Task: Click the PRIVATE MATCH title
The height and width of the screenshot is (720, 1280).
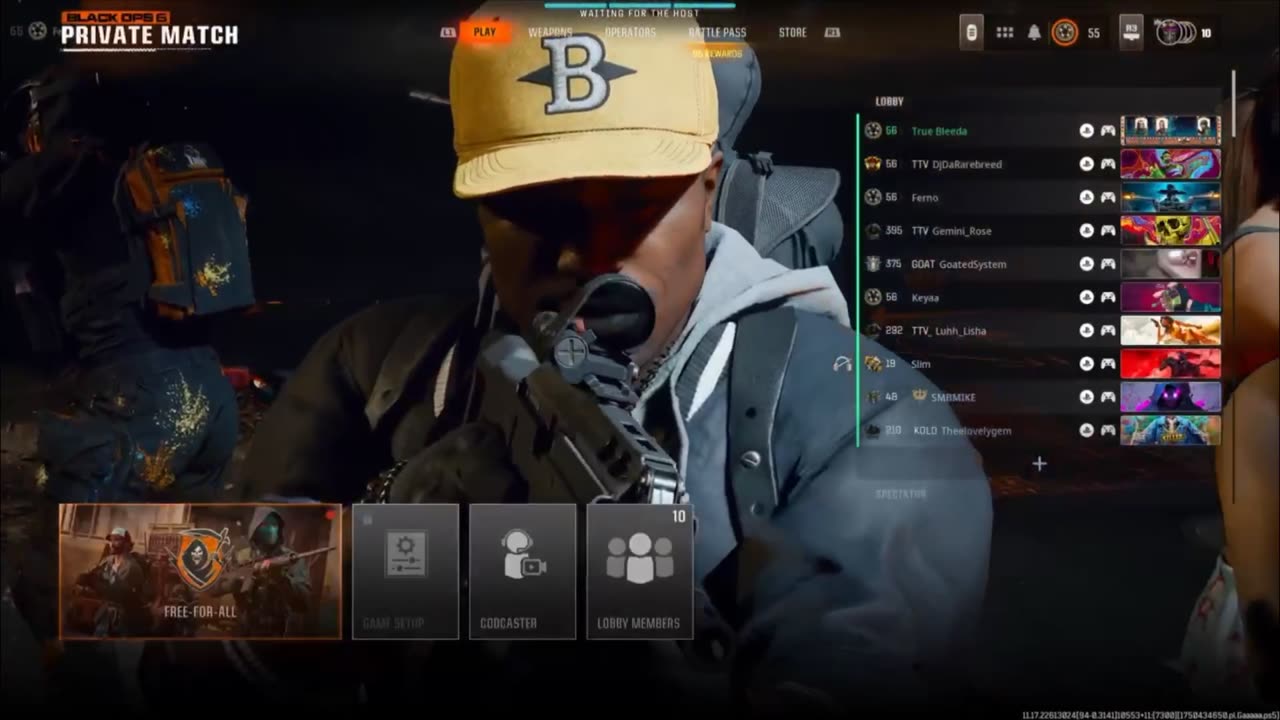Action: point(150,36)
